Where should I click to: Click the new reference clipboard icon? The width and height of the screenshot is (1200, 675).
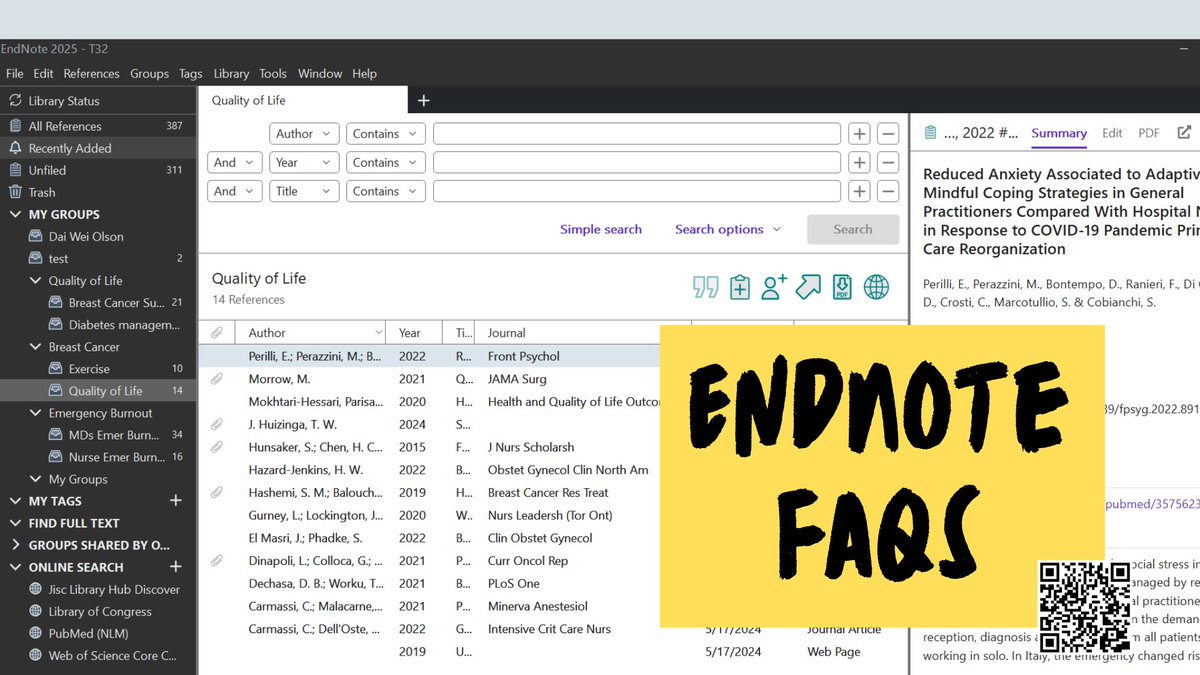(740, 288)
